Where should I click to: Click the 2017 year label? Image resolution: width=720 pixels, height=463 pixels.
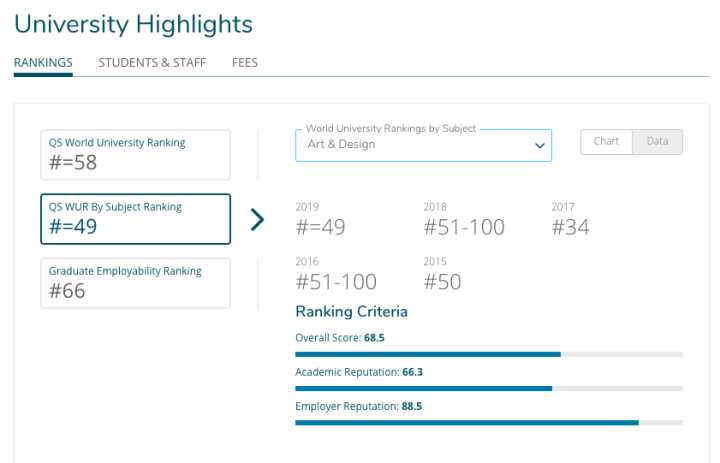pos(563,207)
